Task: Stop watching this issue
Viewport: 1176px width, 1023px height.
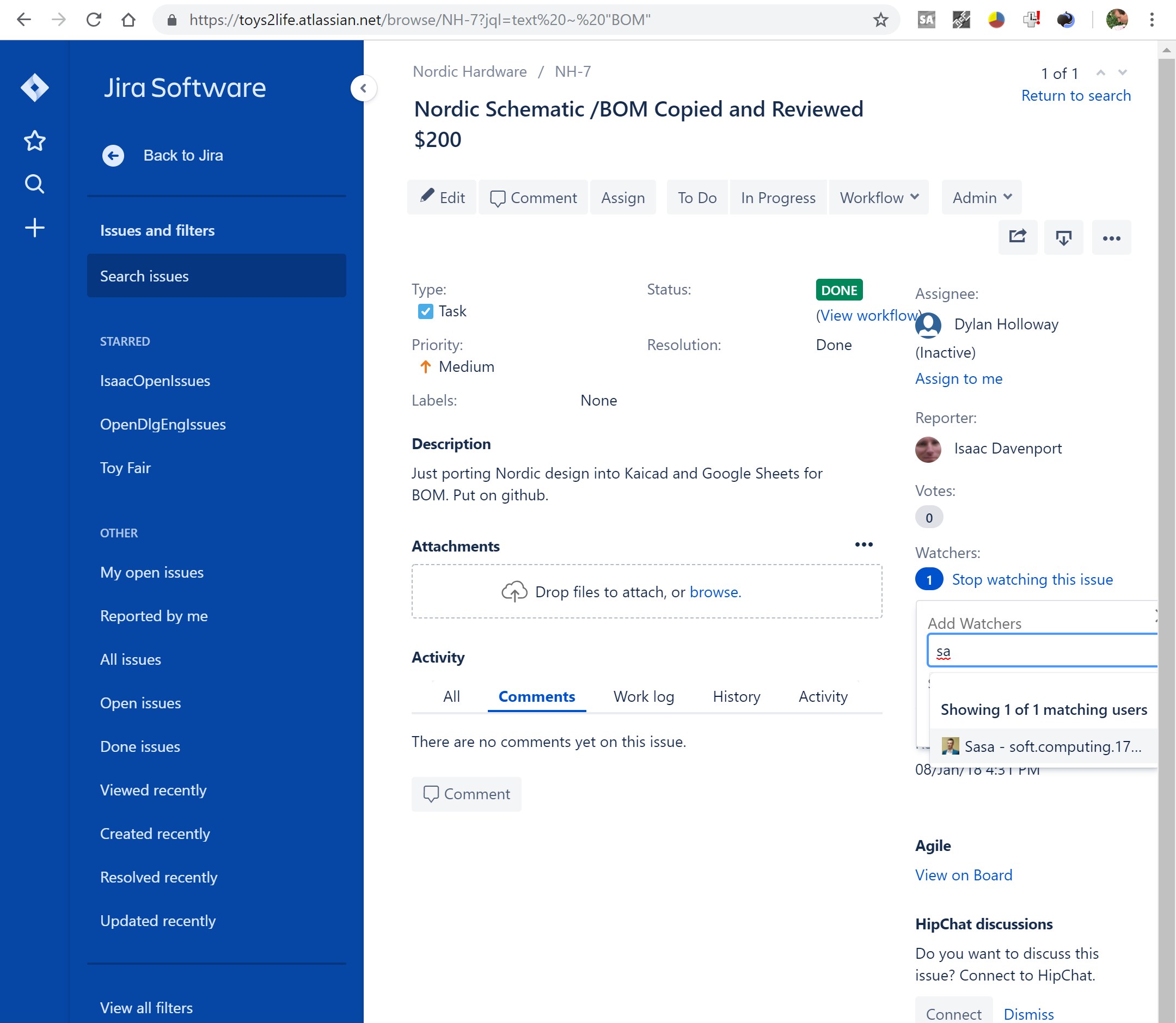Action: [1032, 579]
